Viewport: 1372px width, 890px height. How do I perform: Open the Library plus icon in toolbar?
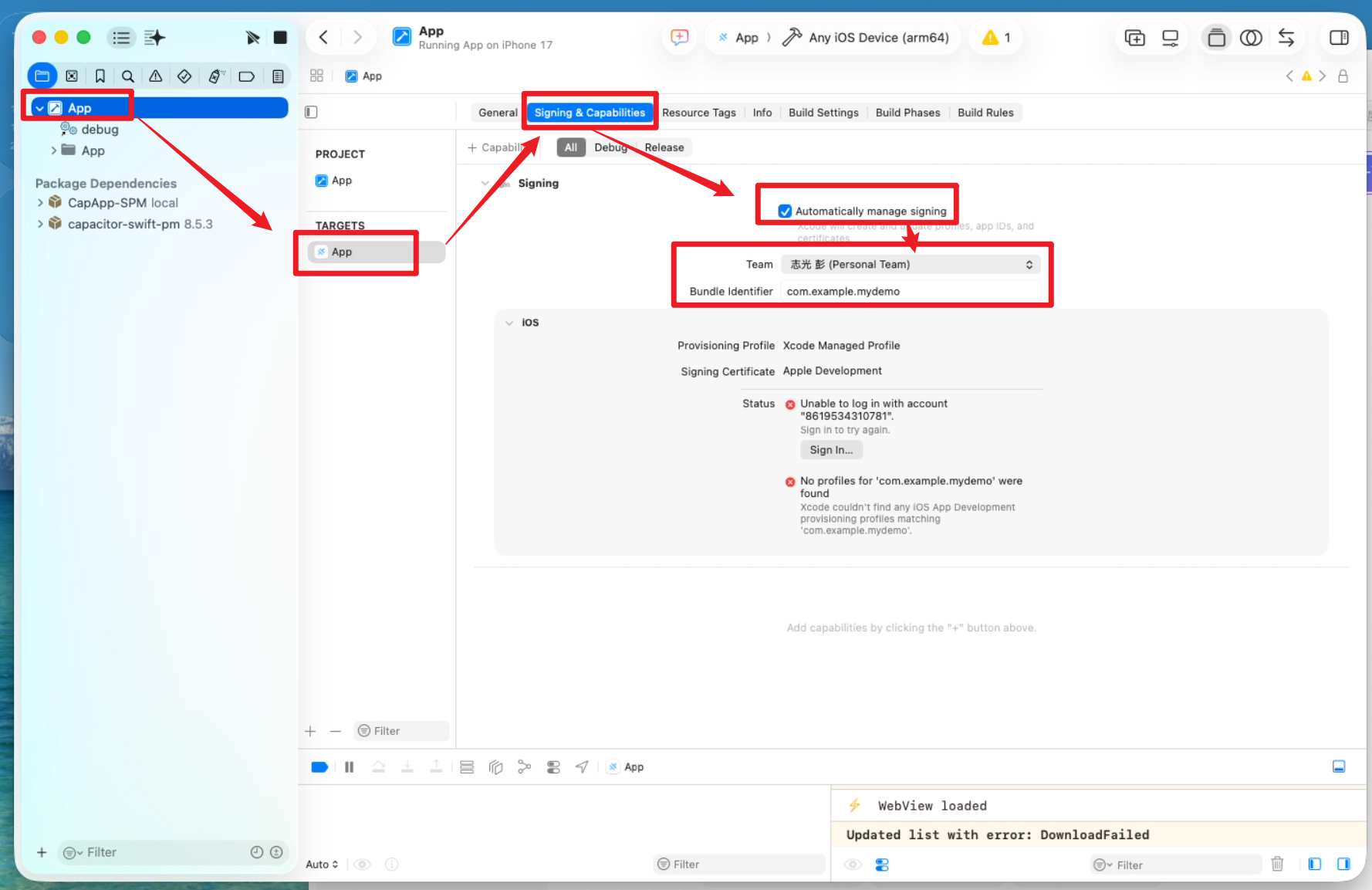coord(1134,37)
